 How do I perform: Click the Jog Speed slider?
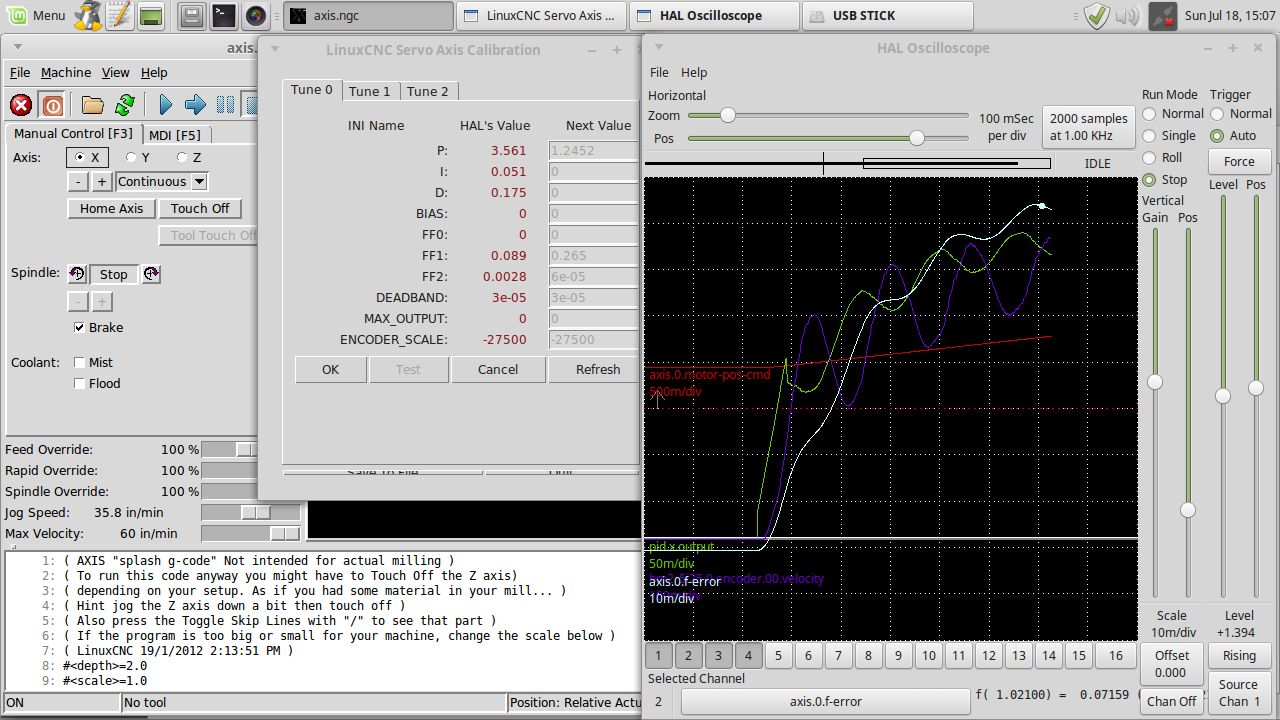(251, 512)
